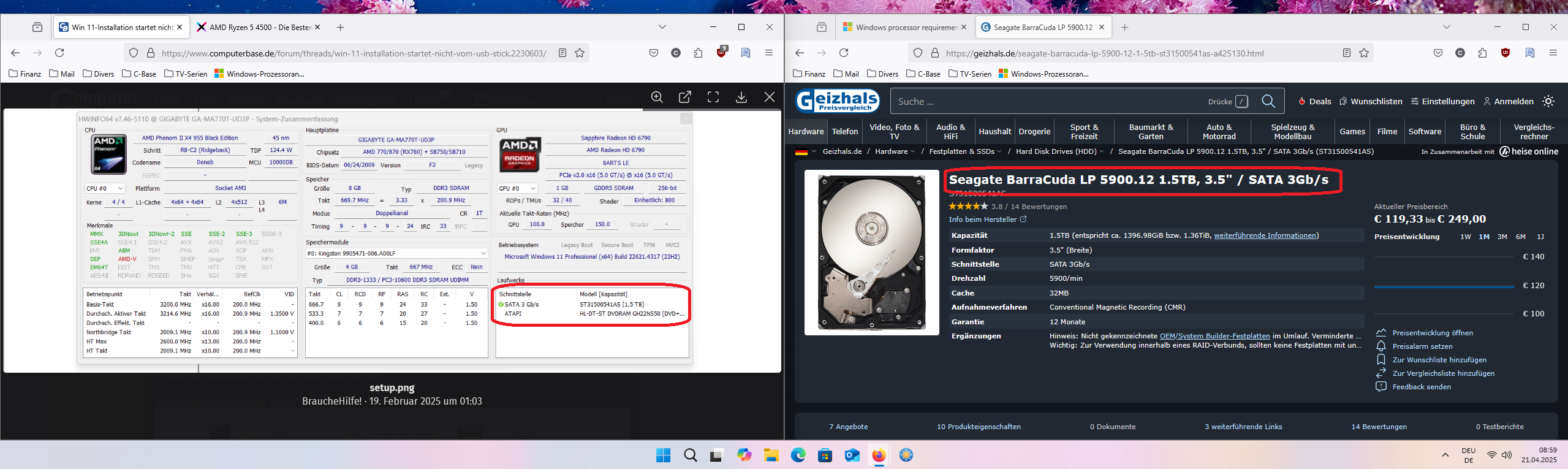This screenshot has height=469, width=1568.
Task: Click the search magnifier on Geizhals
Action: click(x=1268, y=101)
